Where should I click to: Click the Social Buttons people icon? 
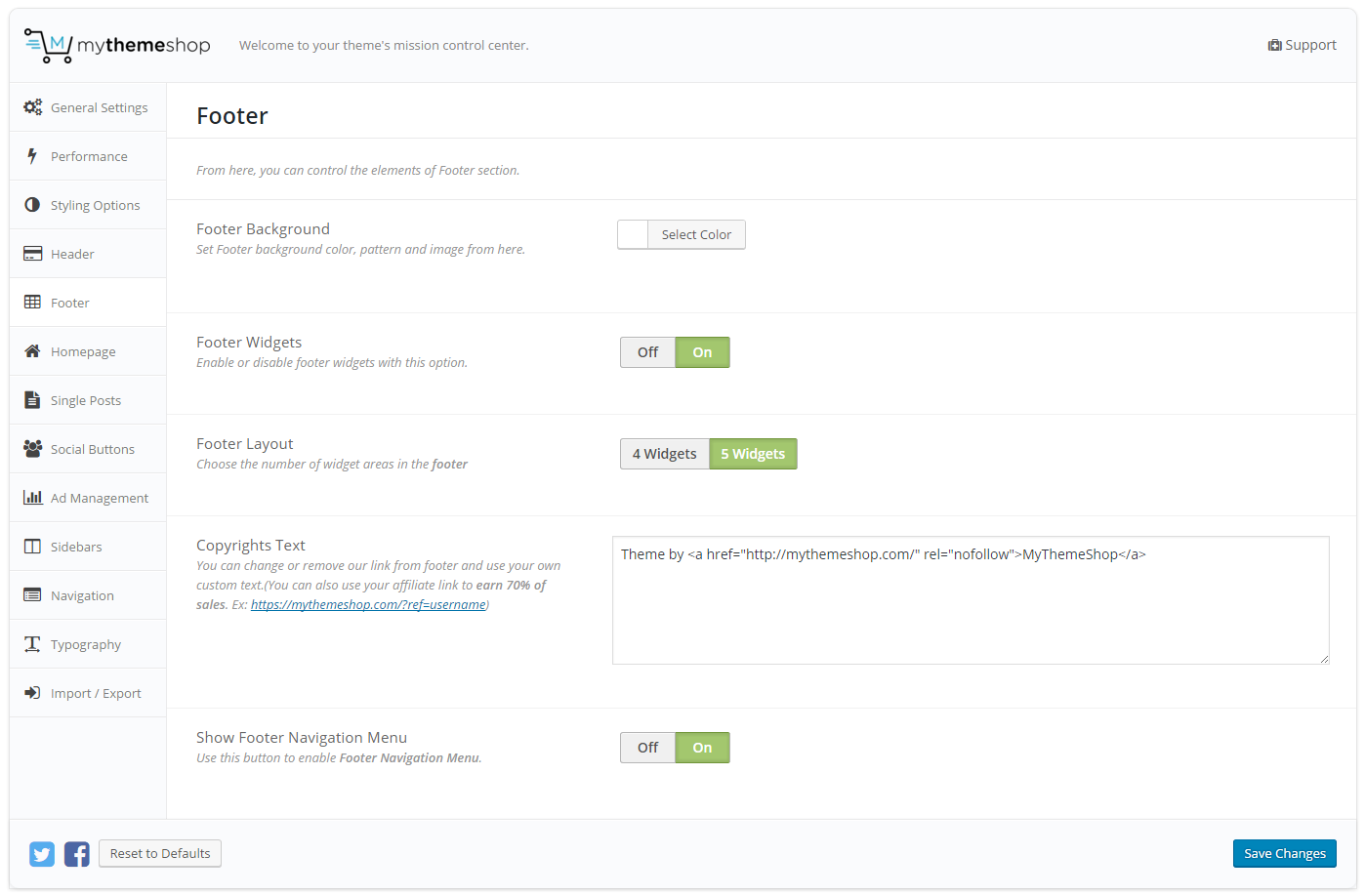coord(32,448)
